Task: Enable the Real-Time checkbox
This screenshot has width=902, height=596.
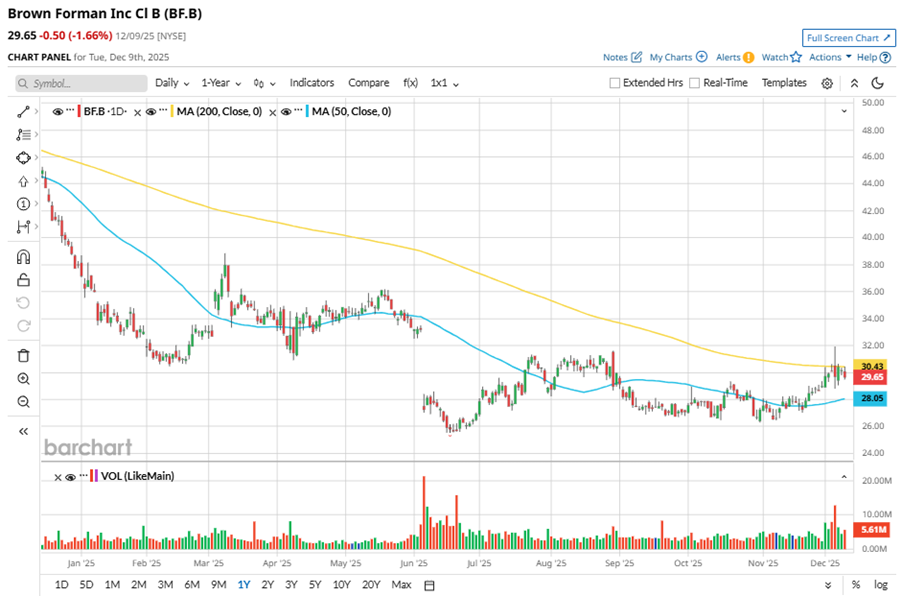Action: click(x=694, y=83)
